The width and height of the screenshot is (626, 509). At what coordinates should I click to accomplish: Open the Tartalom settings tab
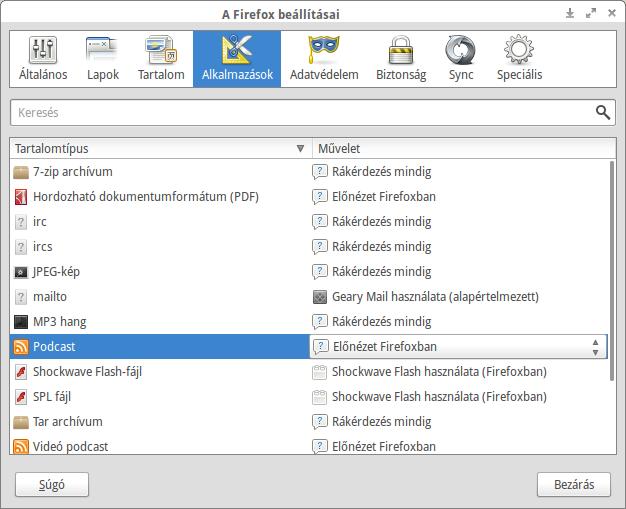161,59
